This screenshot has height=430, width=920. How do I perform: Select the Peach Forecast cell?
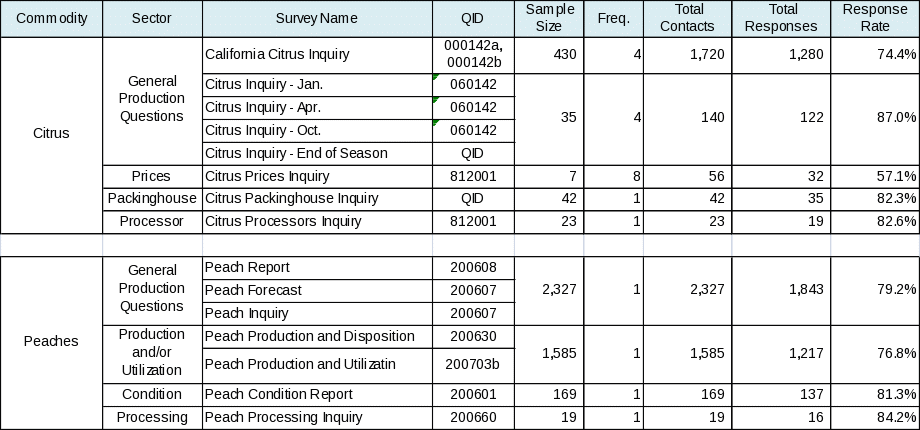[x=317, y=291]
